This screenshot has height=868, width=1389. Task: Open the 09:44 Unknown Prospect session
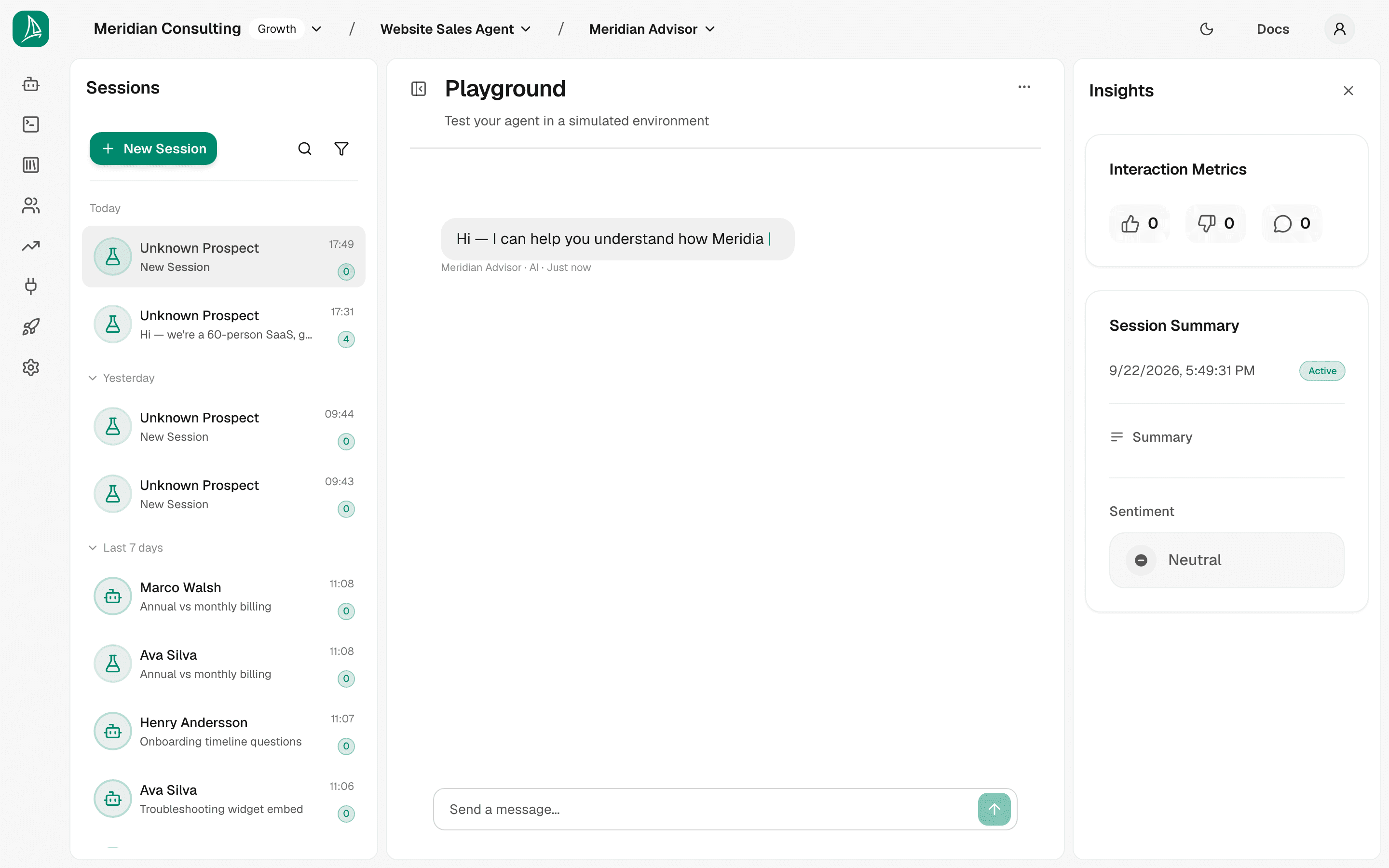pyautogui.click(x=224, y=427)
